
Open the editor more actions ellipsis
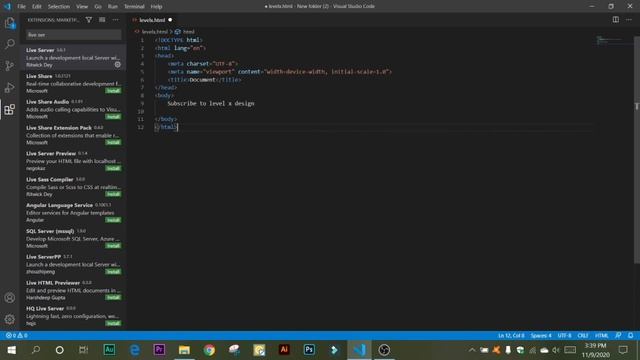click(x=629, y=20)
